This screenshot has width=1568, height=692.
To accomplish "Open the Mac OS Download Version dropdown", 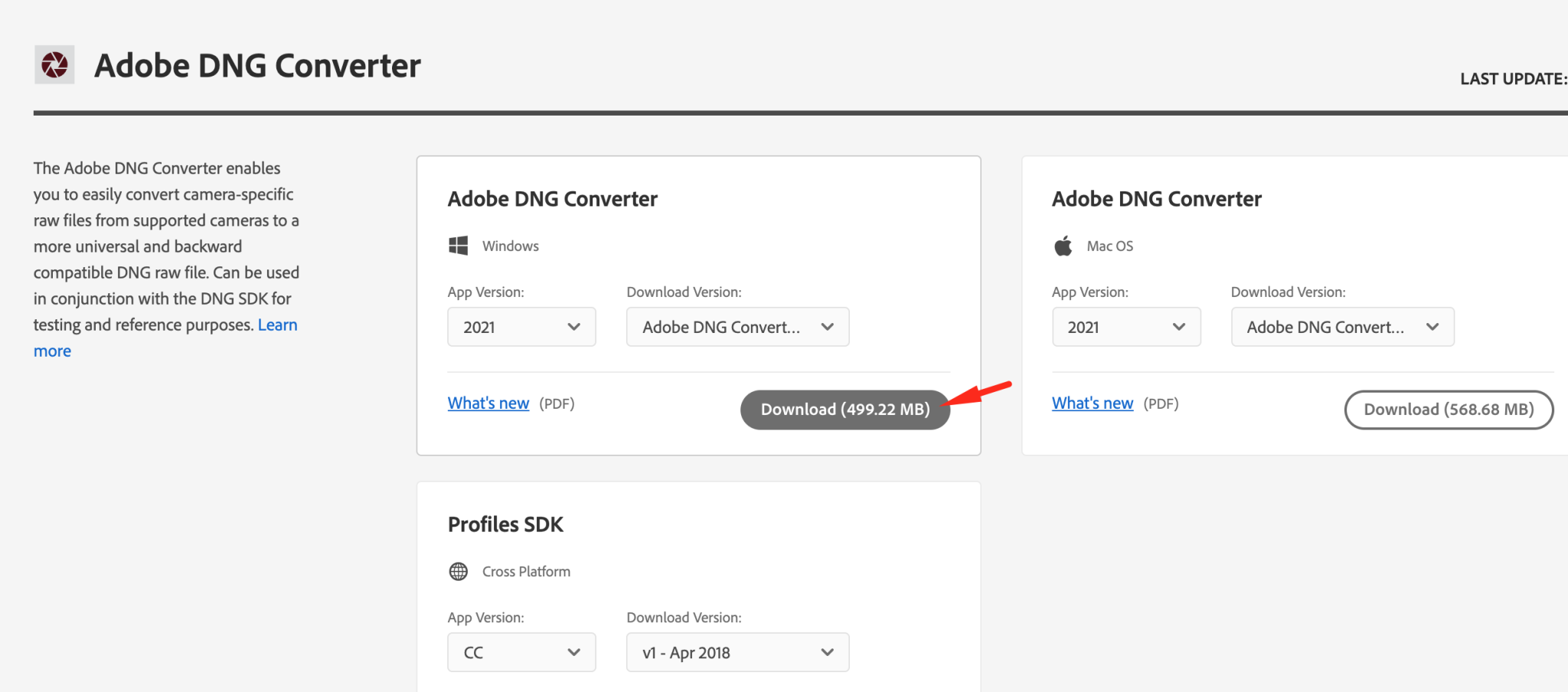I will click(1342, 327).
